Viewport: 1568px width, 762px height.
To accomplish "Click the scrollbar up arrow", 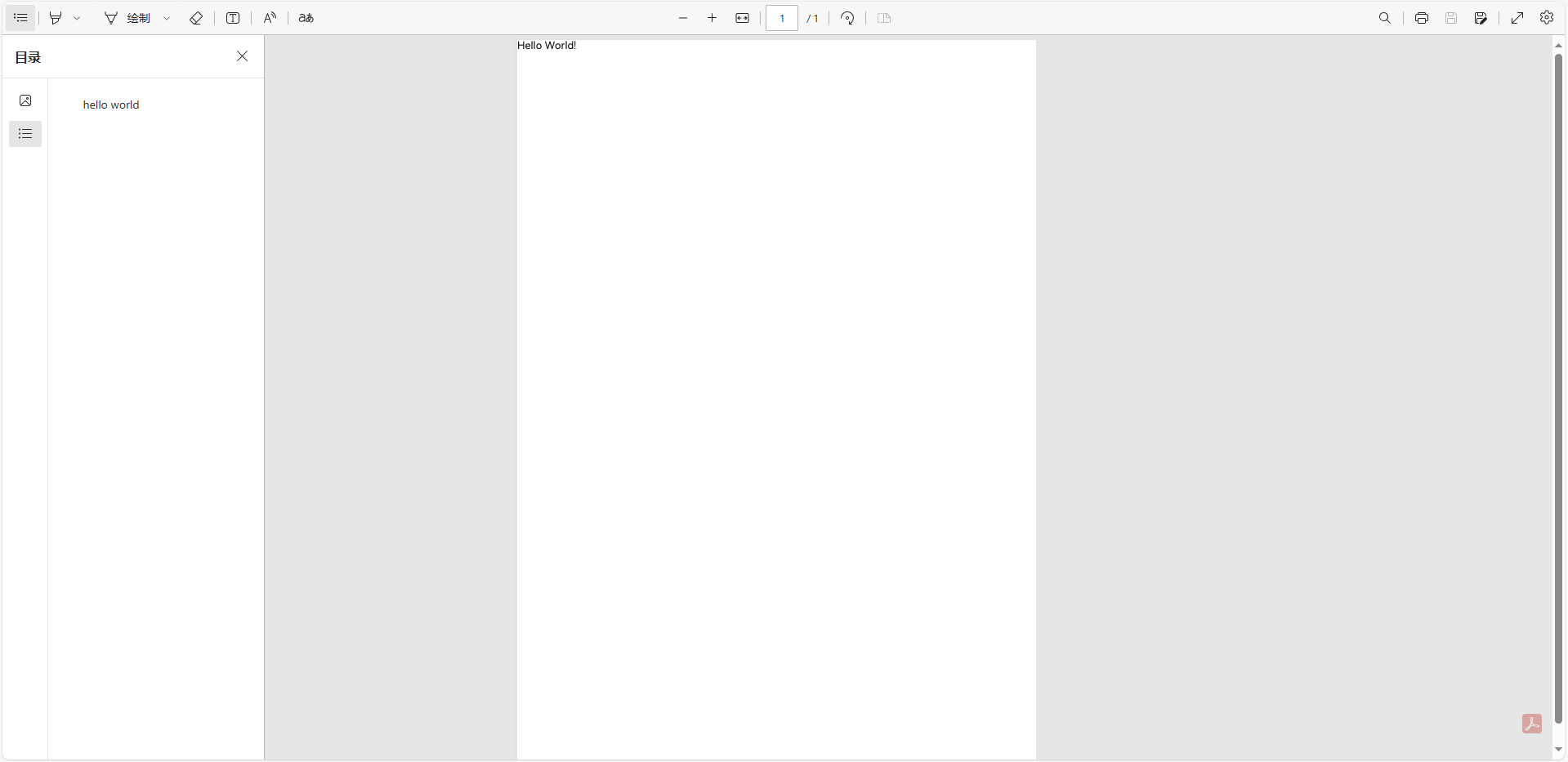I will 1558,46.
